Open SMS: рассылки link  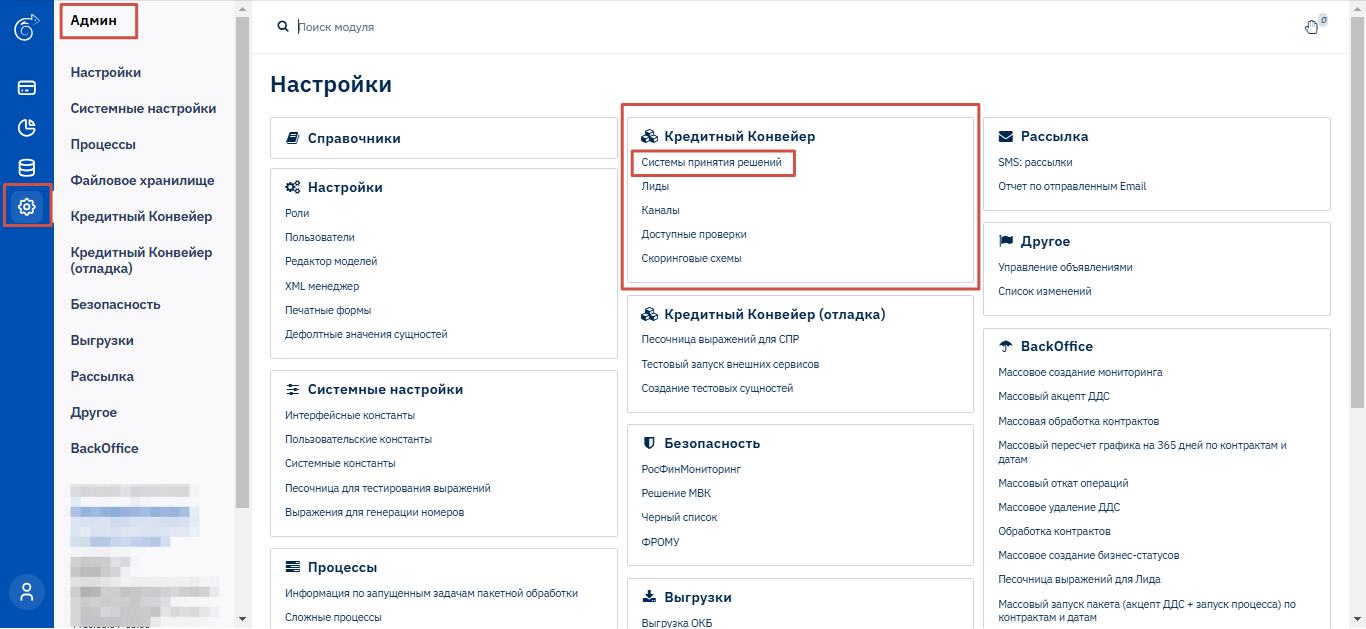[x=1035, y=162]
